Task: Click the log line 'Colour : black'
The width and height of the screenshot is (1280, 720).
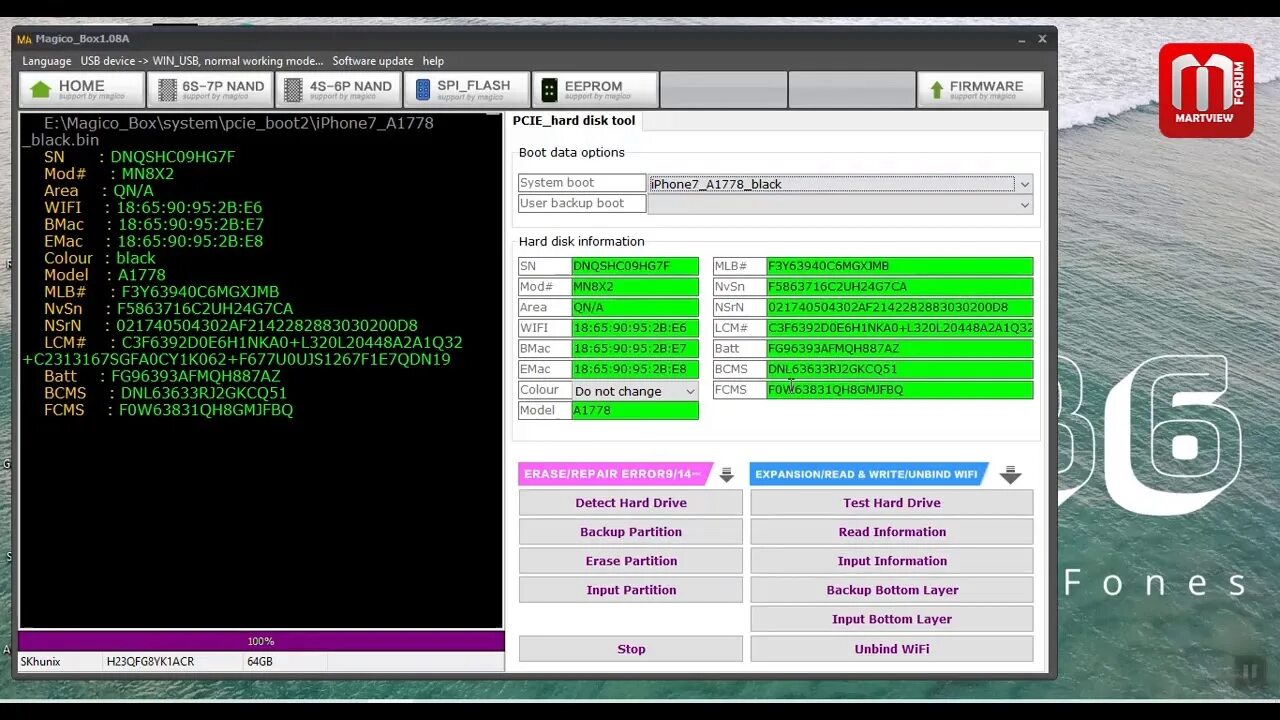Action: click(99, 258)
